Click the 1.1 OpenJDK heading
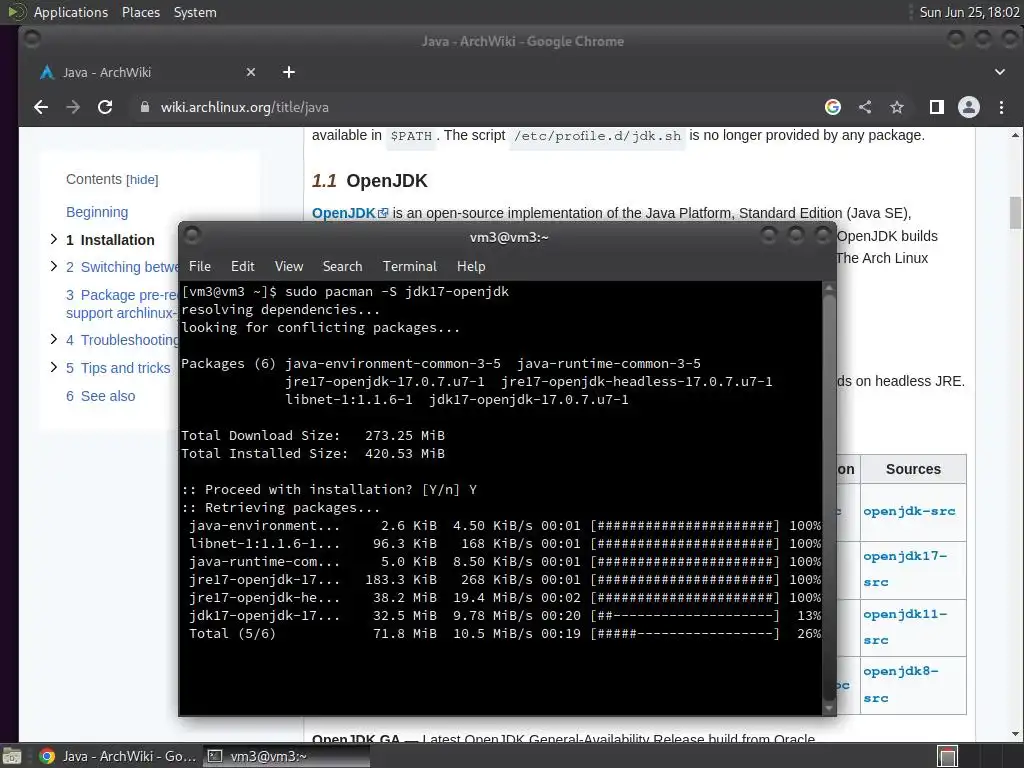Viewport: 1024px width, 768px height. (x=370, y=181)
